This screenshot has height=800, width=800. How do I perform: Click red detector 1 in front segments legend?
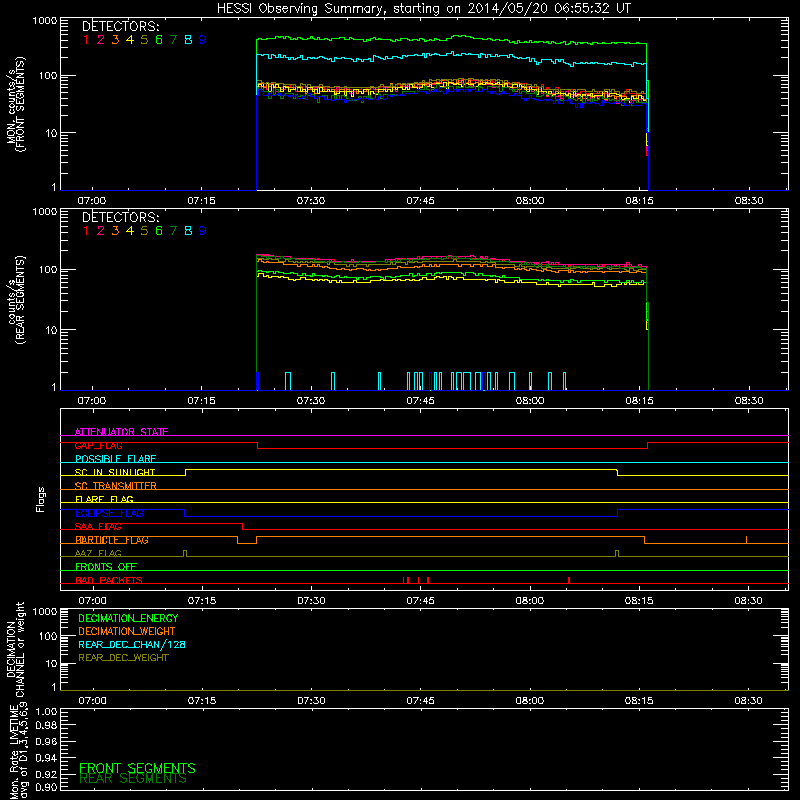click(86, 39)
